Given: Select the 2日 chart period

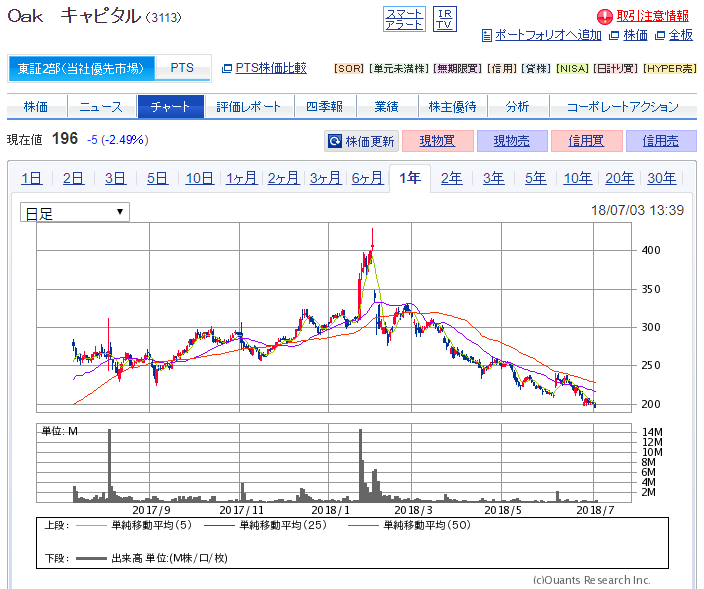Looking at the screenshot, I should coord(73,178).
